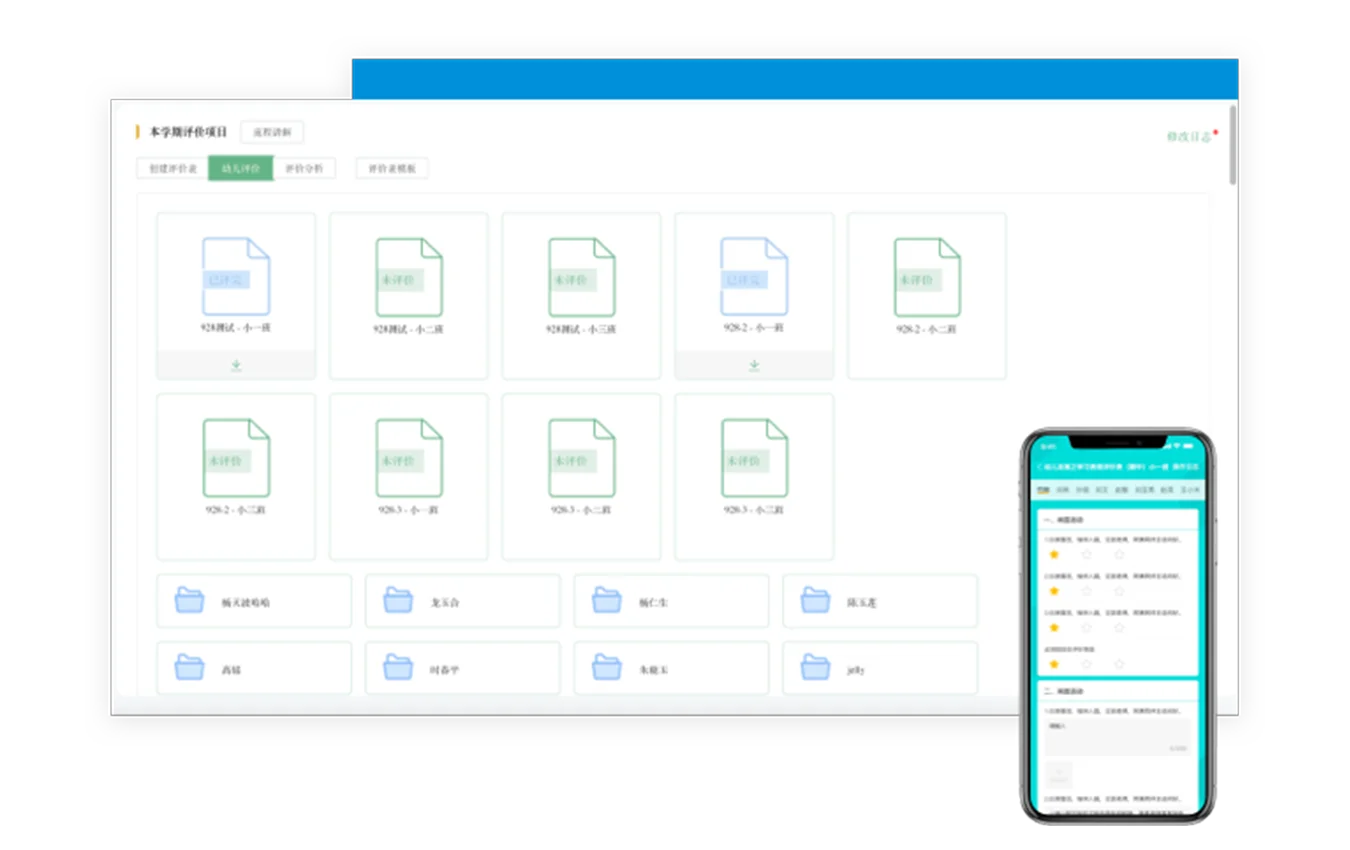Select the highlighted first tab on phone
This screenshot has width=1350, height=850.
click(x=1043, y=491)
